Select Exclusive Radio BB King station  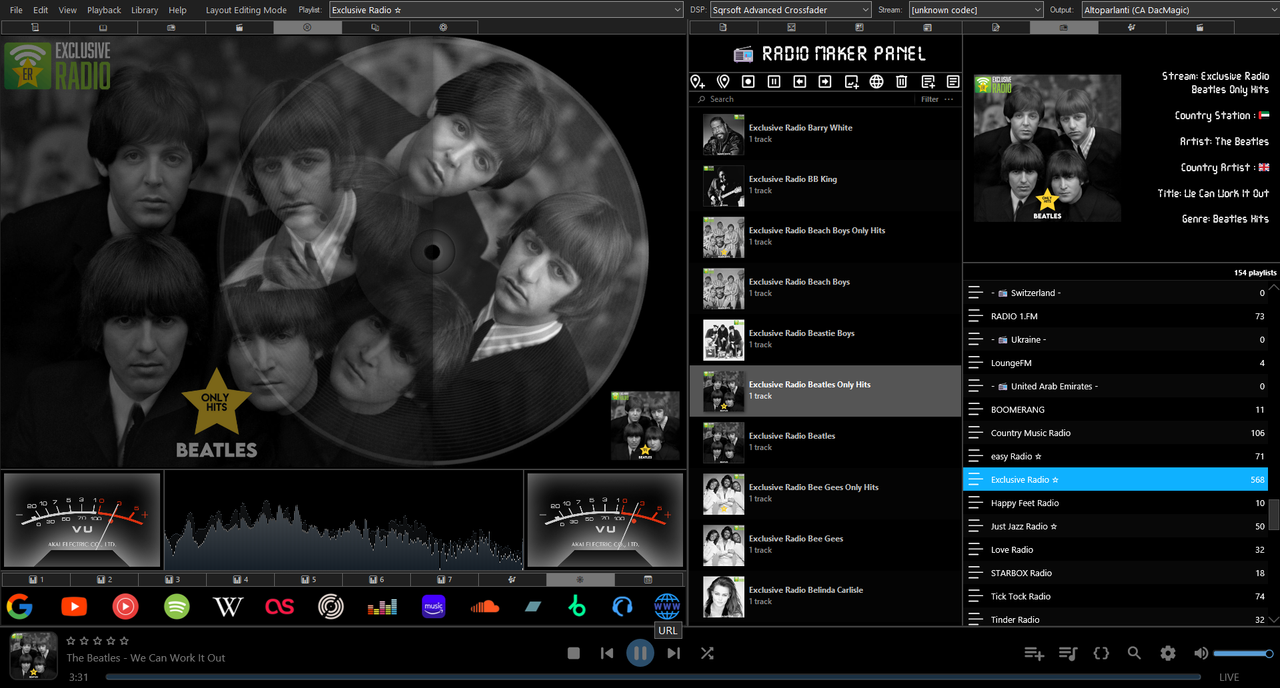coord(825,185)
